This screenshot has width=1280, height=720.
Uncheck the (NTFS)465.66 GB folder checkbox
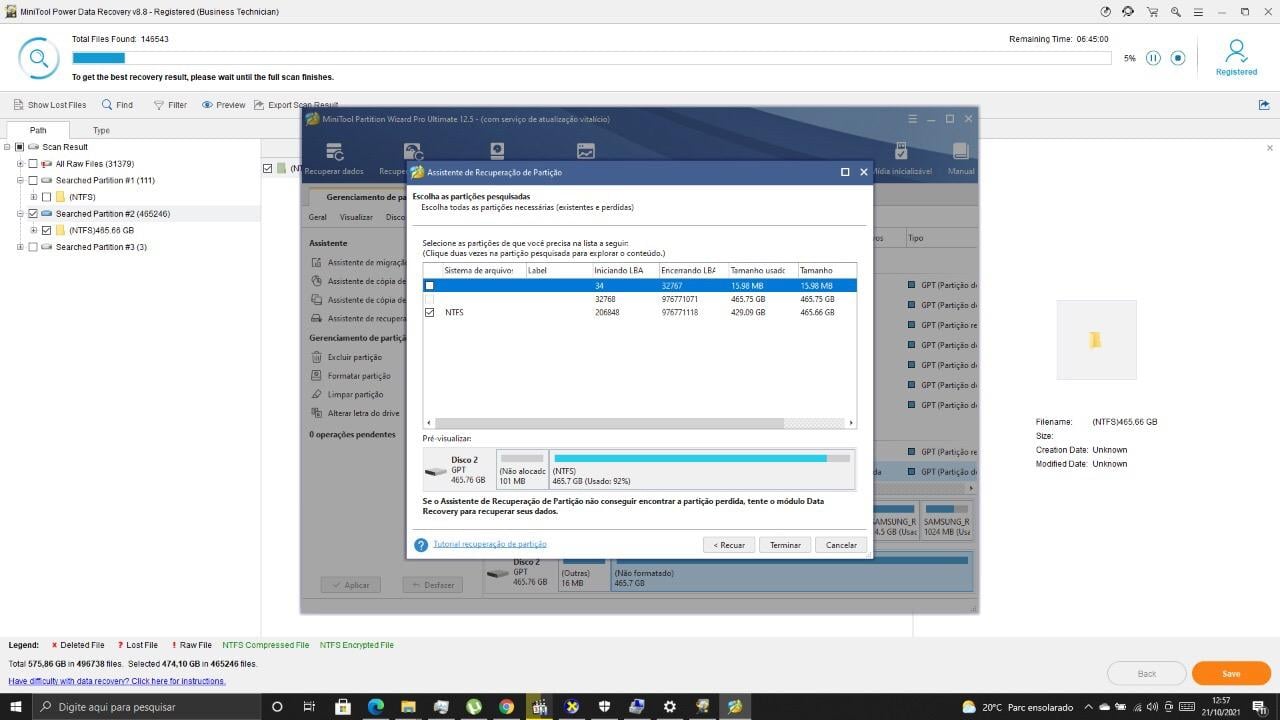click(x=46, y=231)
